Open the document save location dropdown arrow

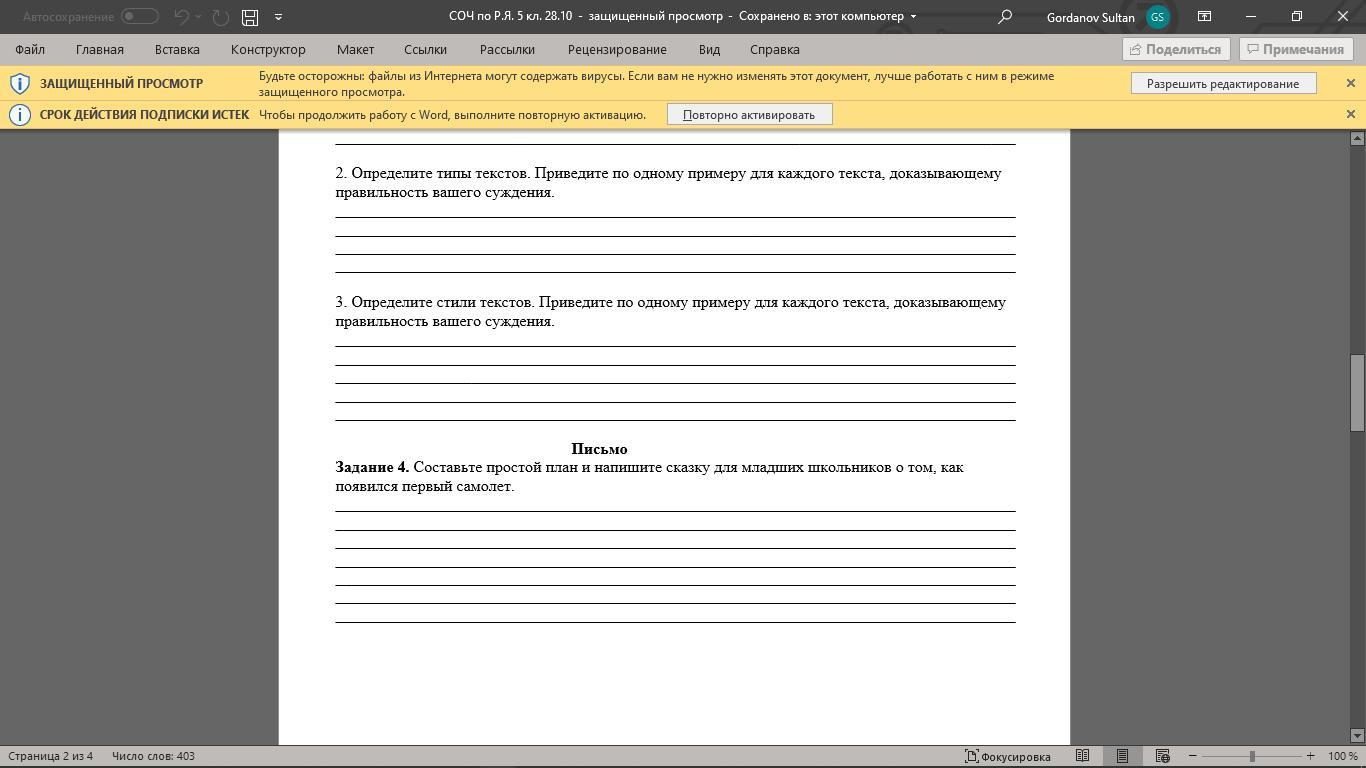(913, 17)
